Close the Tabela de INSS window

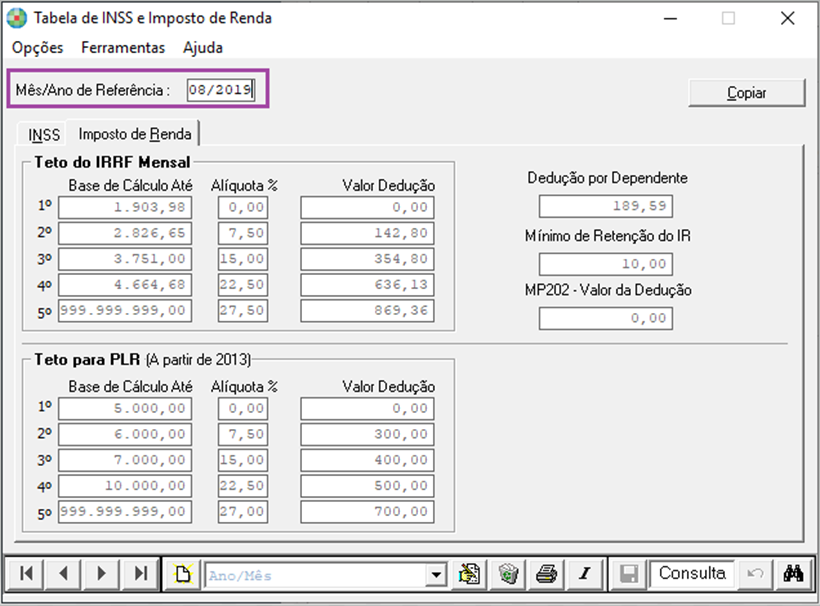click(x=788, y=18)
